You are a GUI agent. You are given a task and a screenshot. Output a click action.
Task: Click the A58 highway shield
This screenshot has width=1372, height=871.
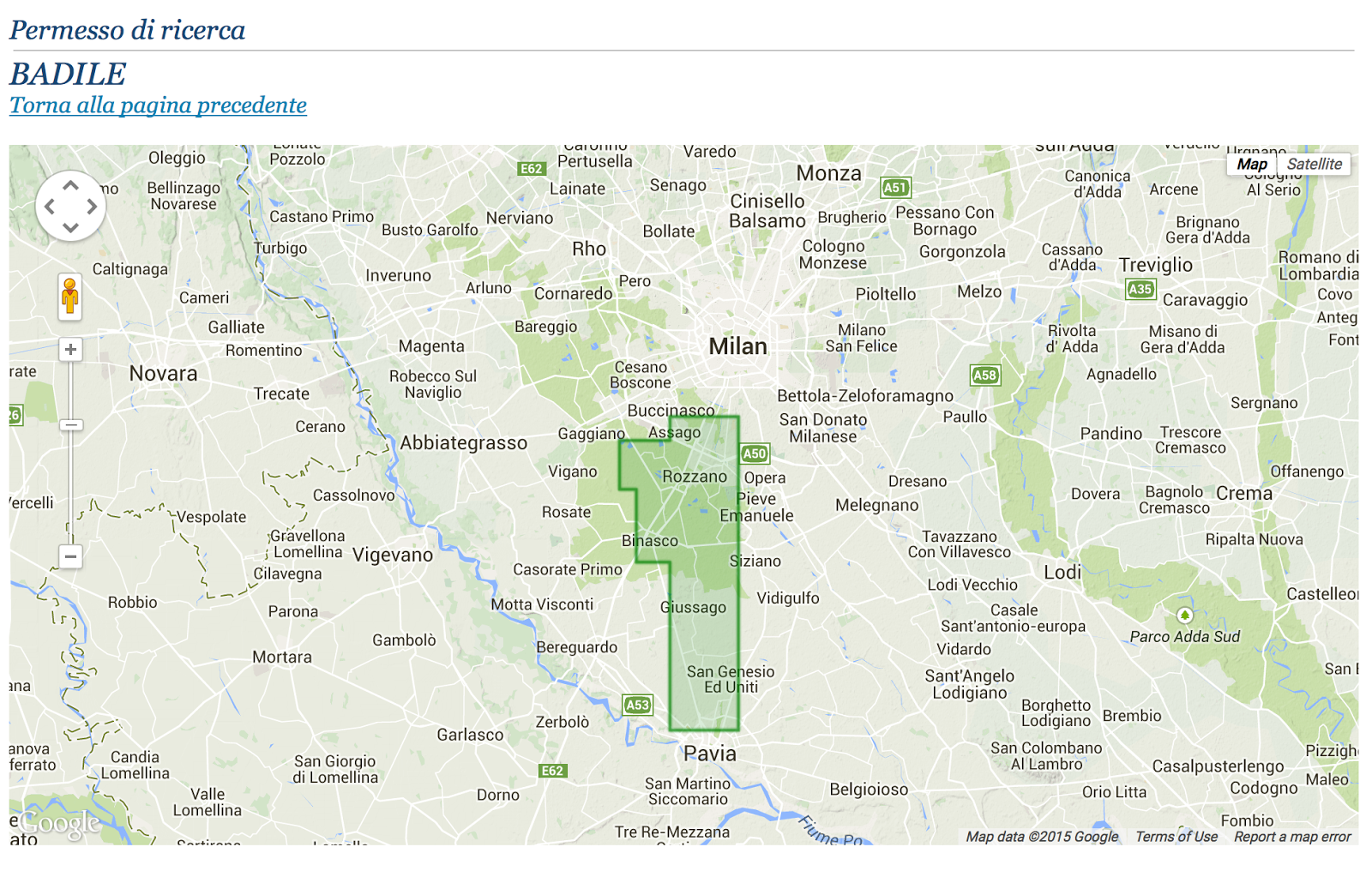[985, 375]
